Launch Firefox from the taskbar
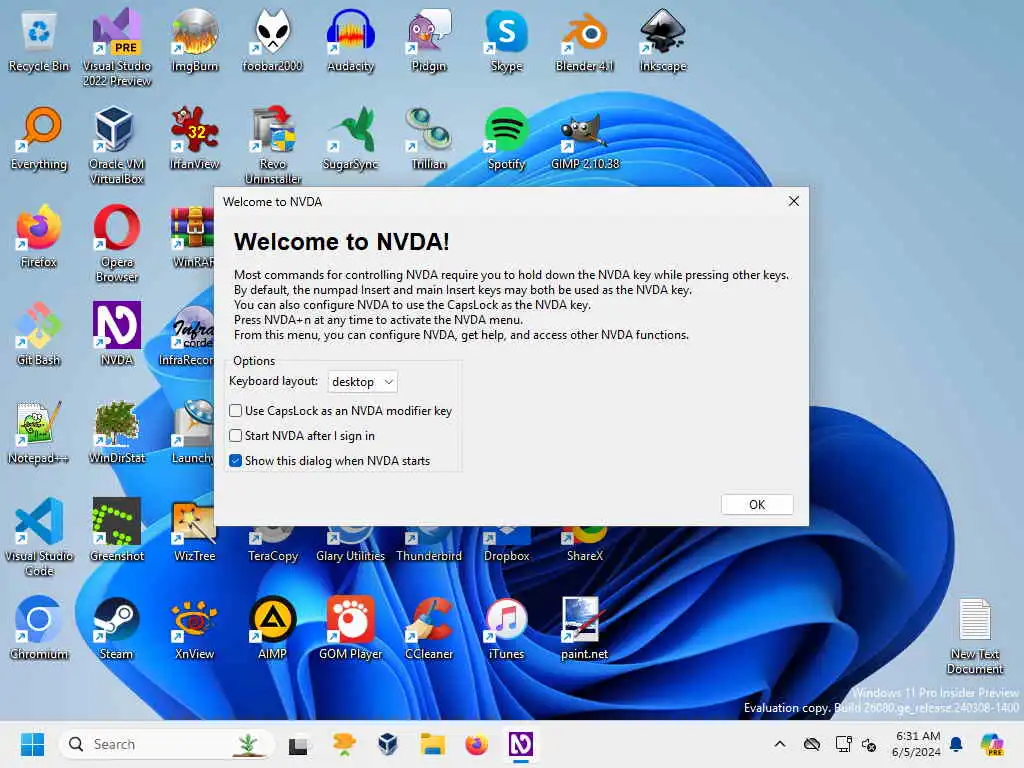Screen dimensions: 1024x768 coord(477,744)
